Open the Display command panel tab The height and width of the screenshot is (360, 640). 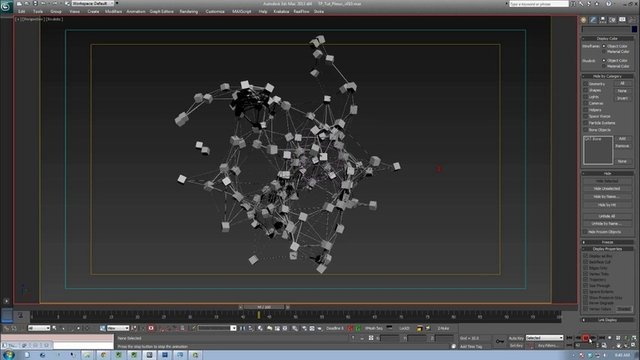[x=622, y=20]
